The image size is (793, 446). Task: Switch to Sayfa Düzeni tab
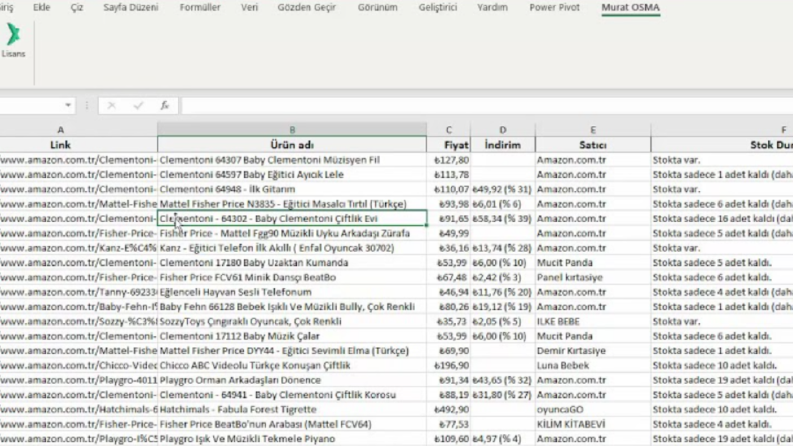click(x=130, y=7)
